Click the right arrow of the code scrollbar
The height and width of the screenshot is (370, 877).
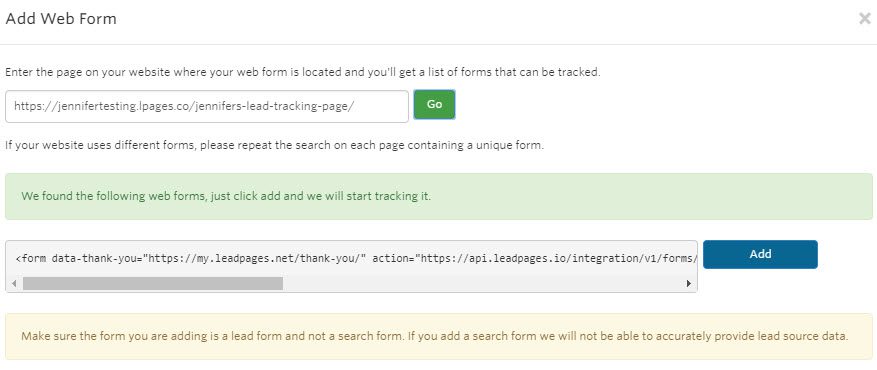[x=689, y=283]
